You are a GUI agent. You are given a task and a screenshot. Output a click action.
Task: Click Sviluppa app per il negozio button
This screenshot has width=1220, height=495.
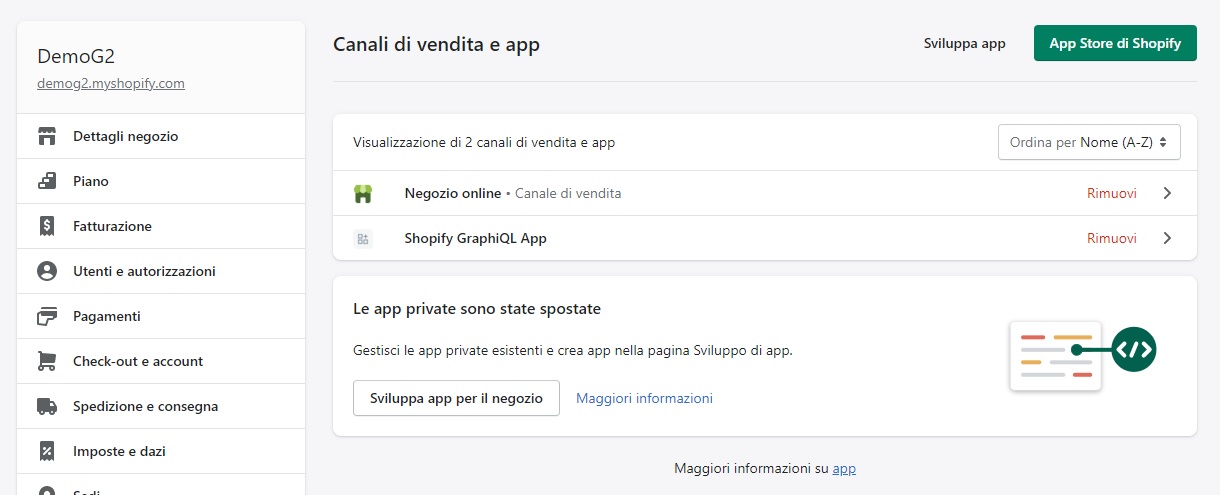pos(456,398)
